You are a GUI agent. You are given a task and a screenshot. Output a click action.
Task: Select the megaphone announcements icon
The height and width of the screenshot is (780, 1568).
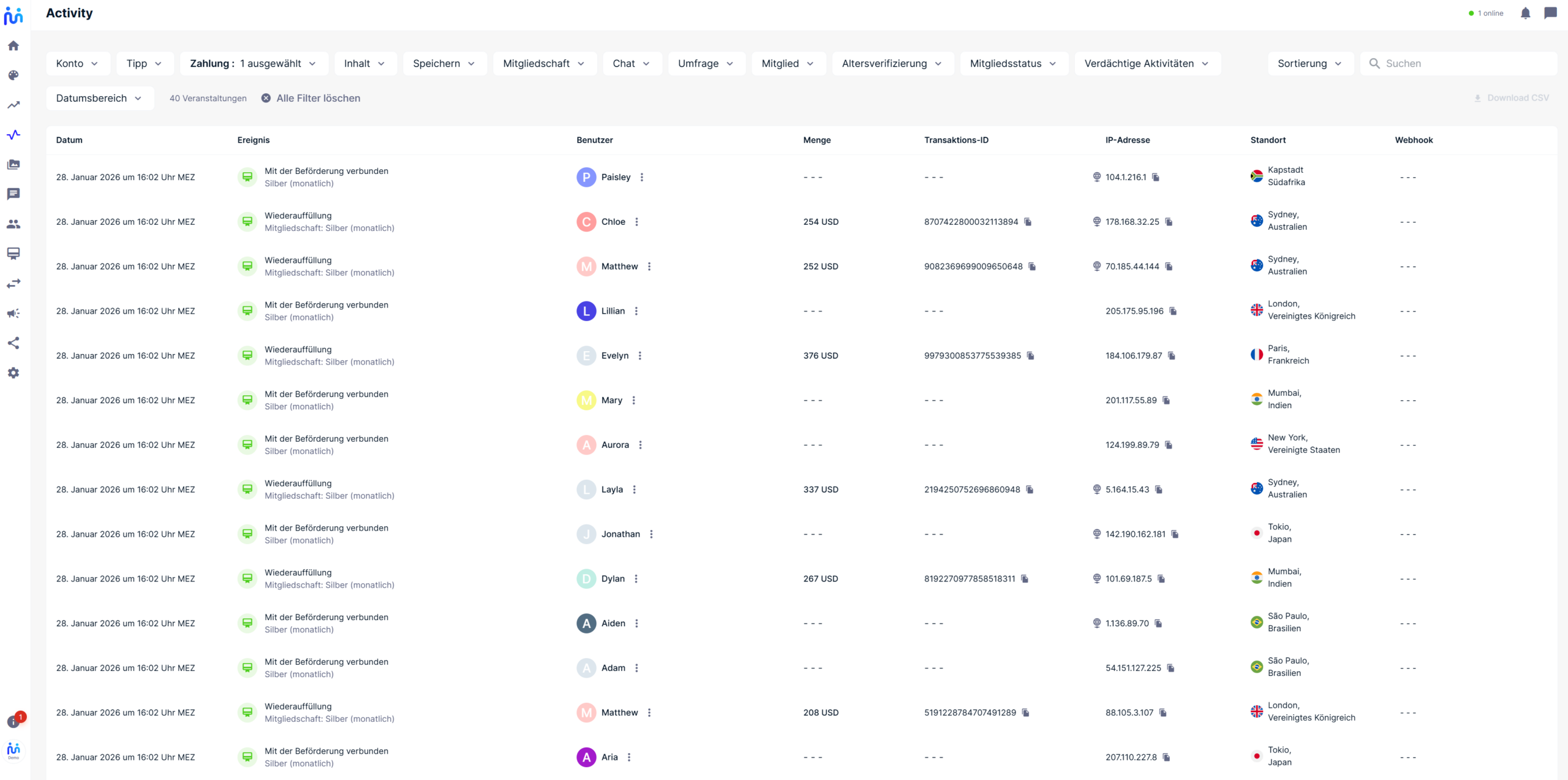pyautogui.click(x=13, y=313)
